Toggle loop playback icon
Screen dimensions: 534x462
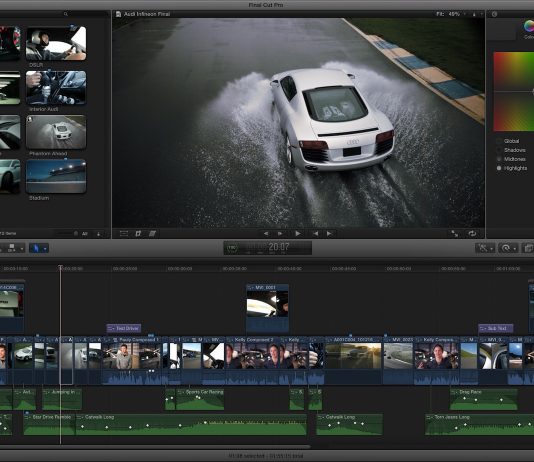pos(472,234)
